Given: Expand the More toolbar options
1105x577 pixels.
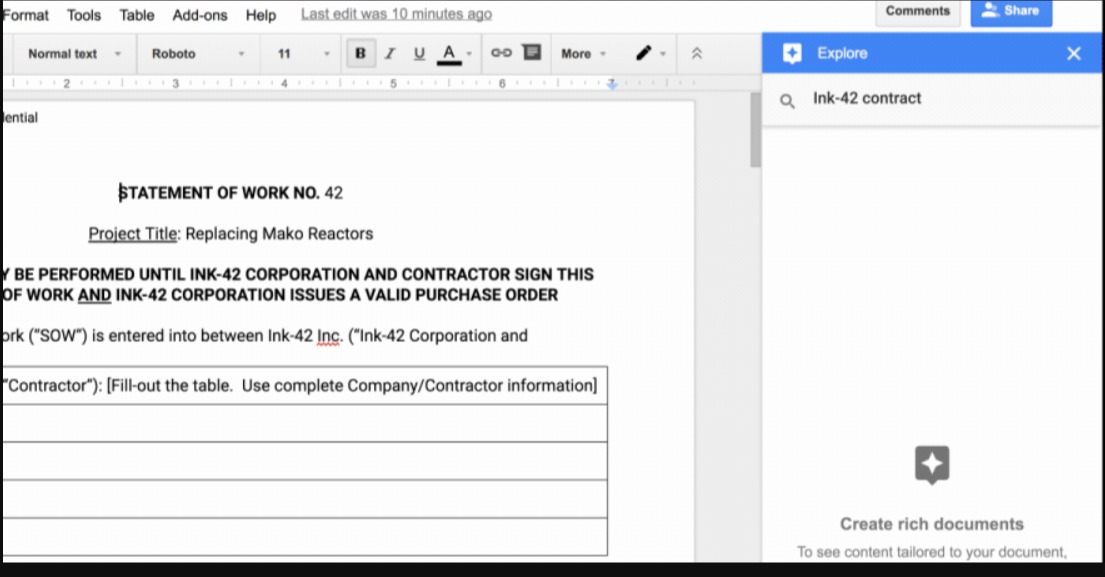Looking at the screenshot, I should click(x=583, y=54).
